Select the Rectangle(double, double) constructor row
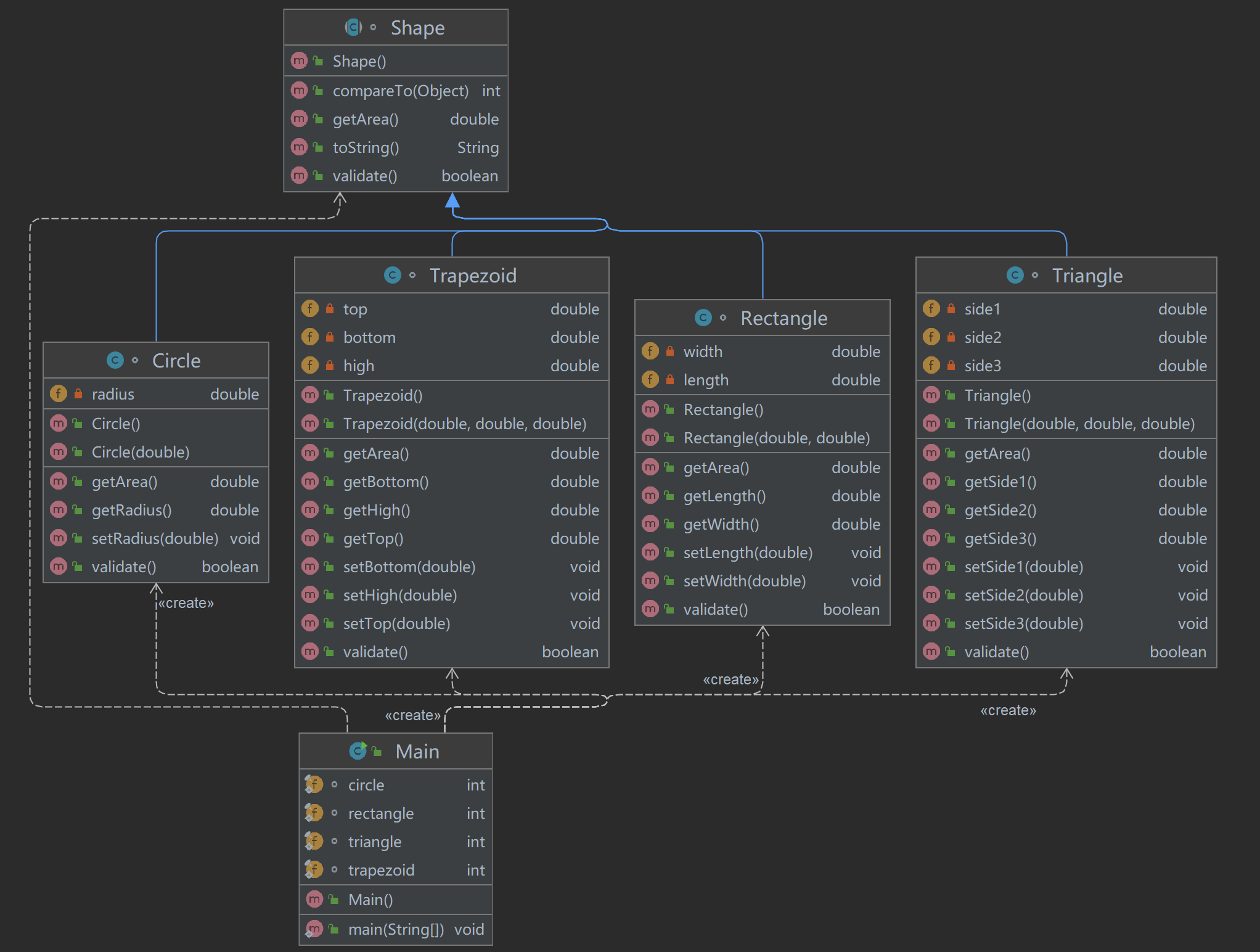 776,438
